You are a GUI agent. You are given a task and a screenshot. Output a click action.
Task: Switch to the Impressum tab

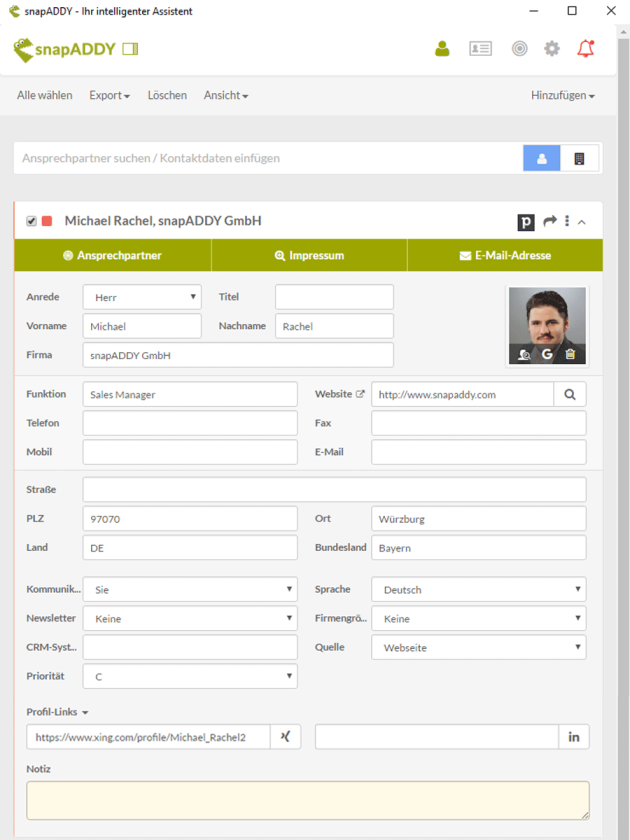pyautogui.click(x=309, y=255)
